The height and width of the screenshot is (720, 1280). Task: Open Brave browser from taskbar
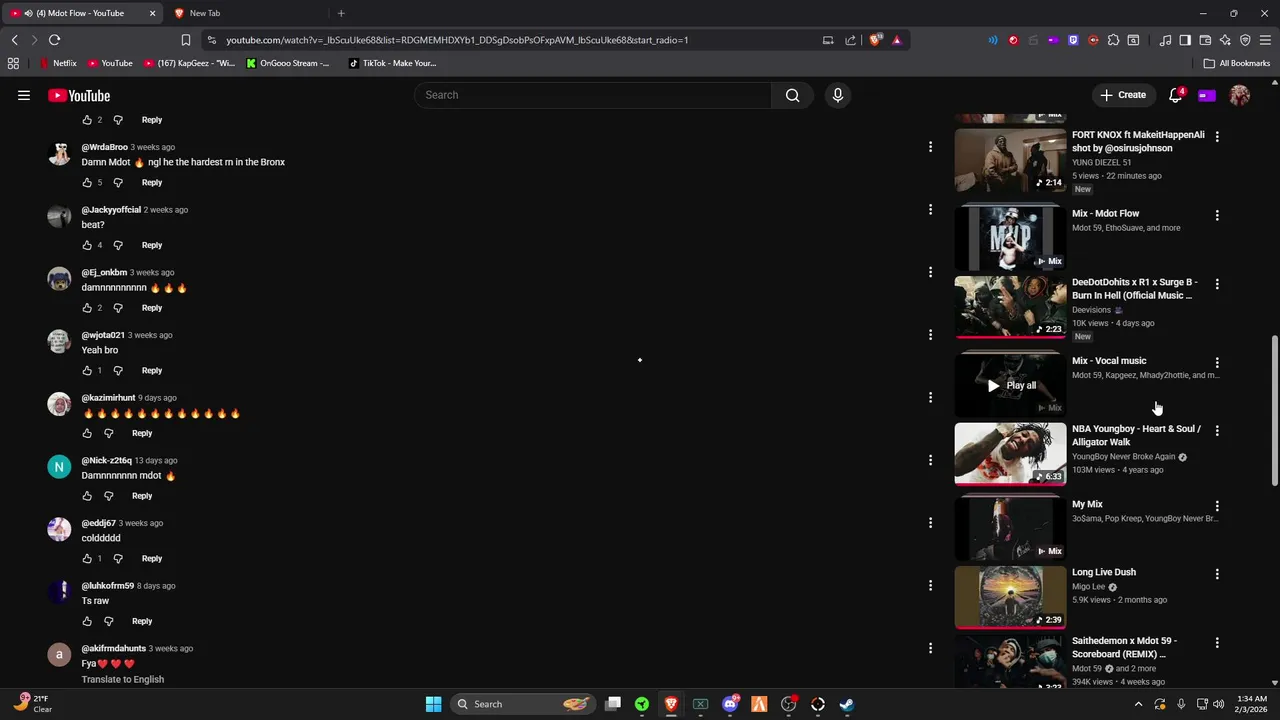671,704
